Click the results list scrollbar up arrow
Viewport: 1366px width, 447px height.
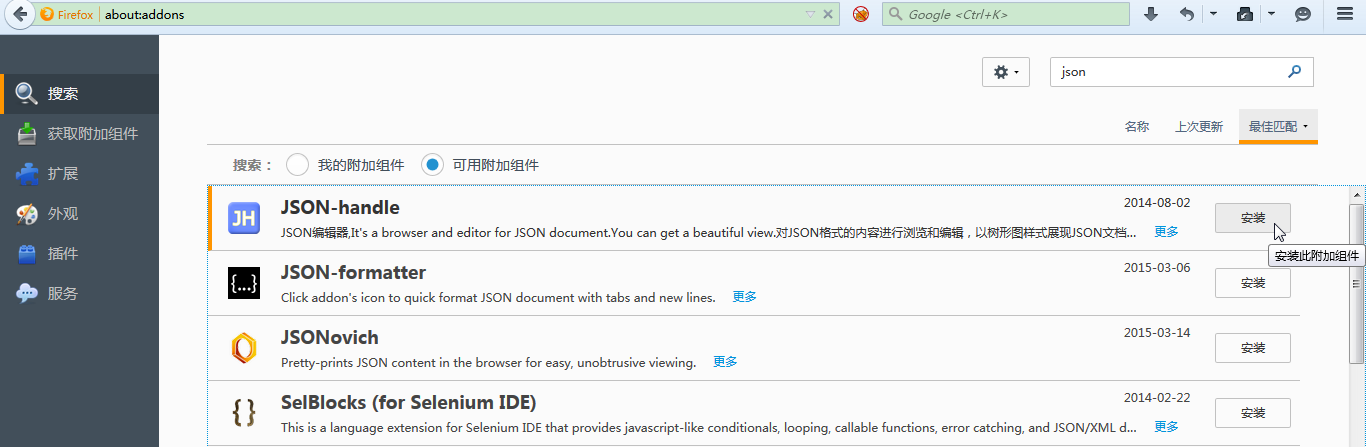(1357, 194)
